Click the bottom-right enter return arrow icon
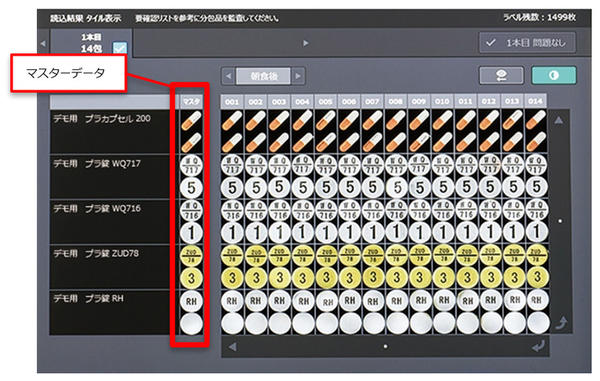This screenshot has height=381, width=600. (538, 347)
